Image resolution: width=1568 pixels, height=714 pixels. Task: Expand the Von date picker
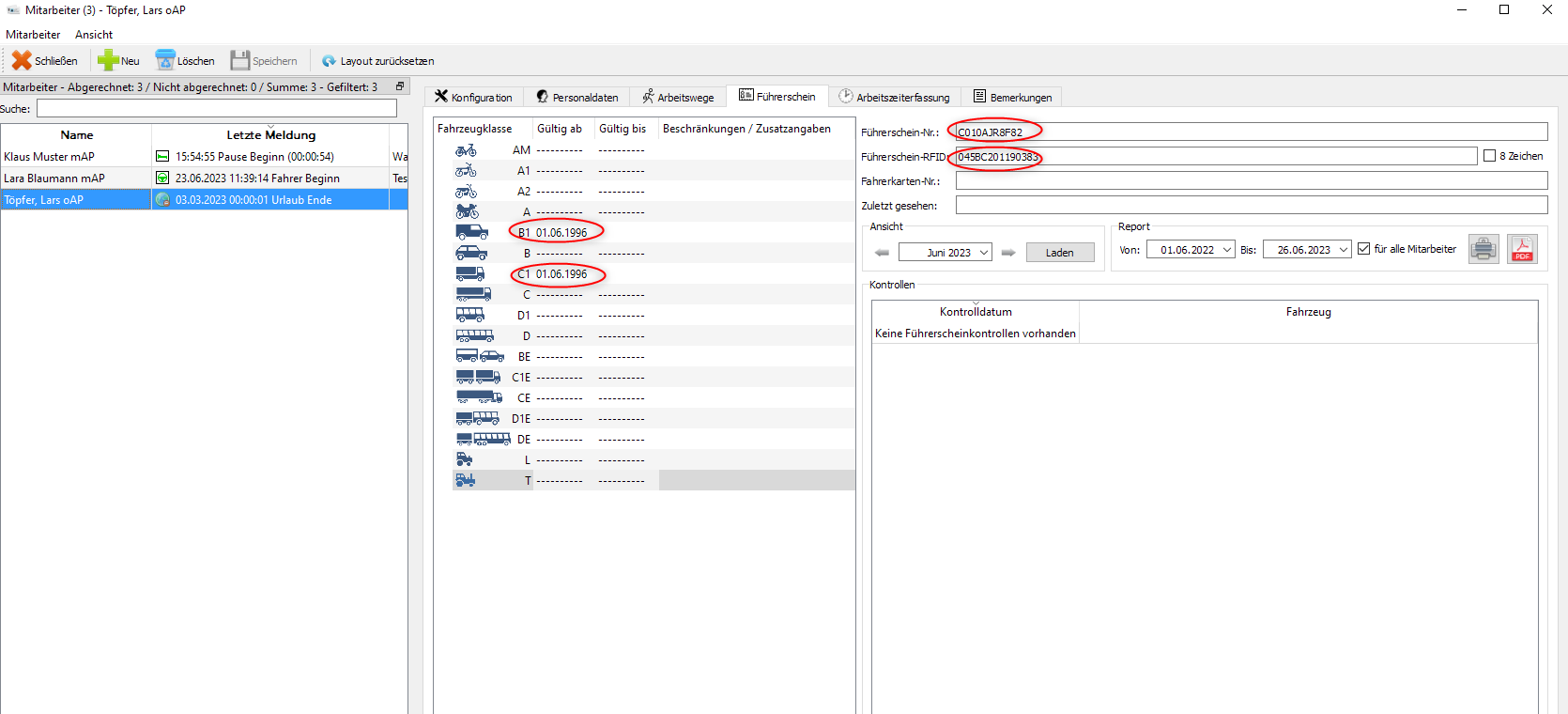tap(1226, 250)
